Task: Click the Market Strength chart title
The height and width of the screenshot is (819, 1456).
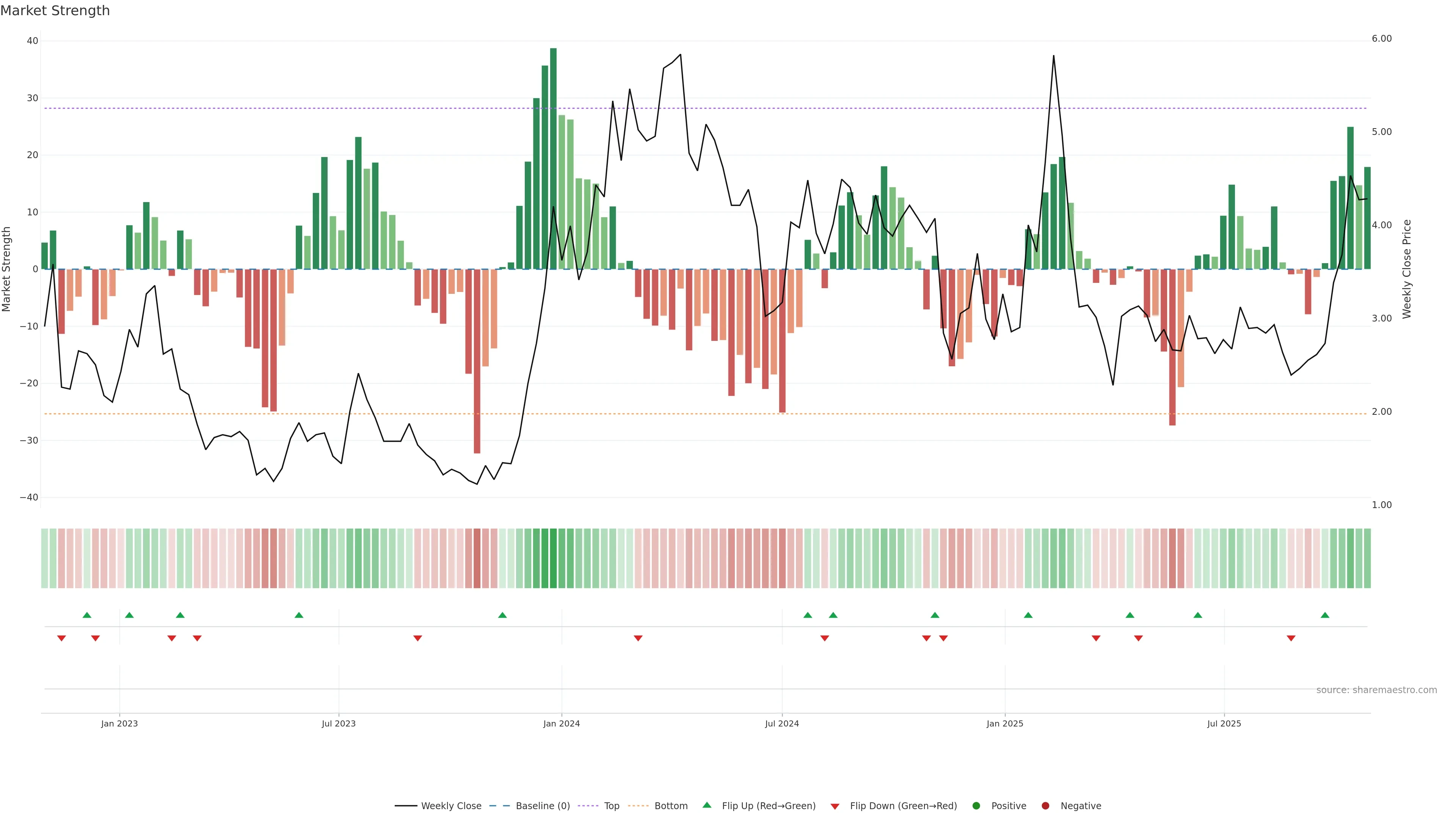Action: pos(55,11)
